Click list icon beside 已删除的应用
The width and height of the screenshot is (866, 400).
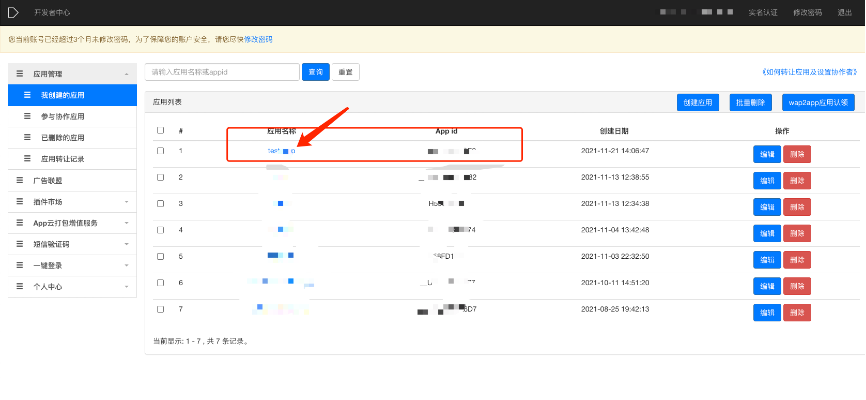pyautogui.click(x=28, y=138)
